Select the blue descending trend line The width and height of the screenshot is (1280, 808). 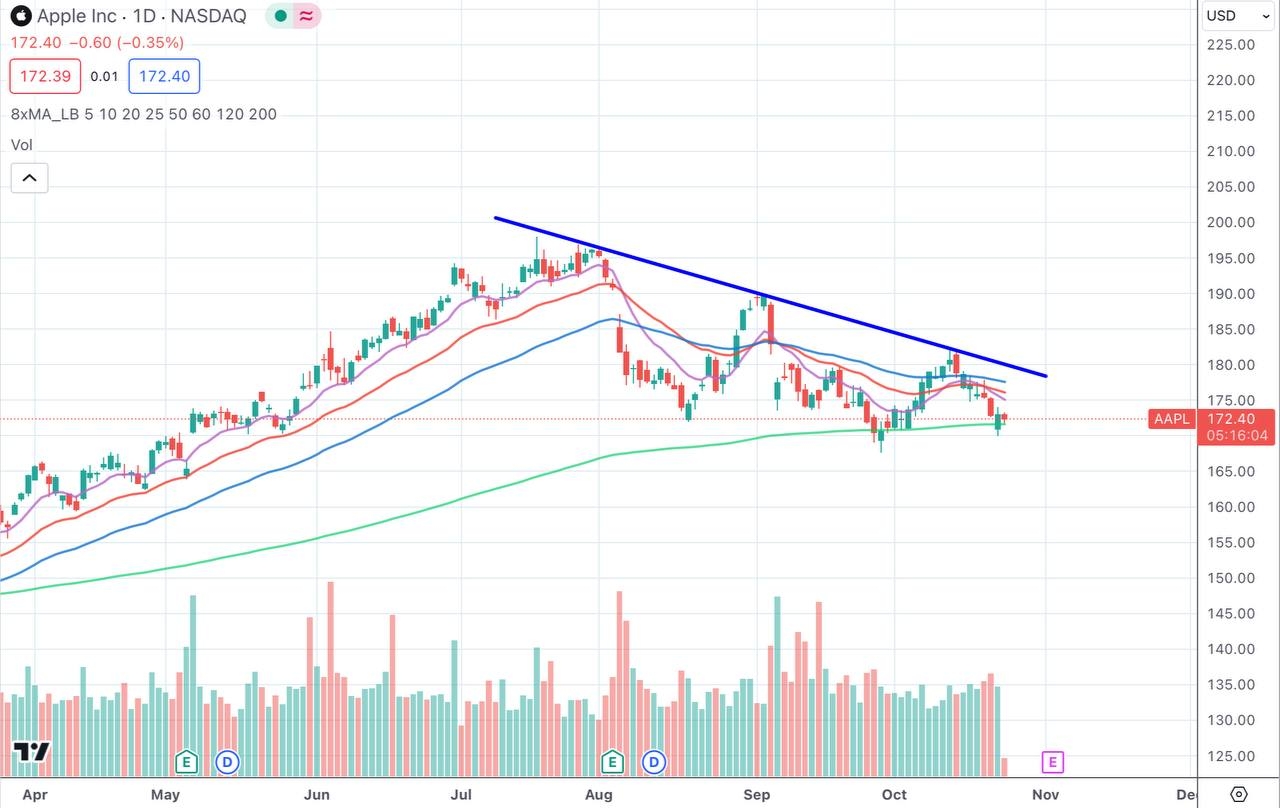(770, 297)
